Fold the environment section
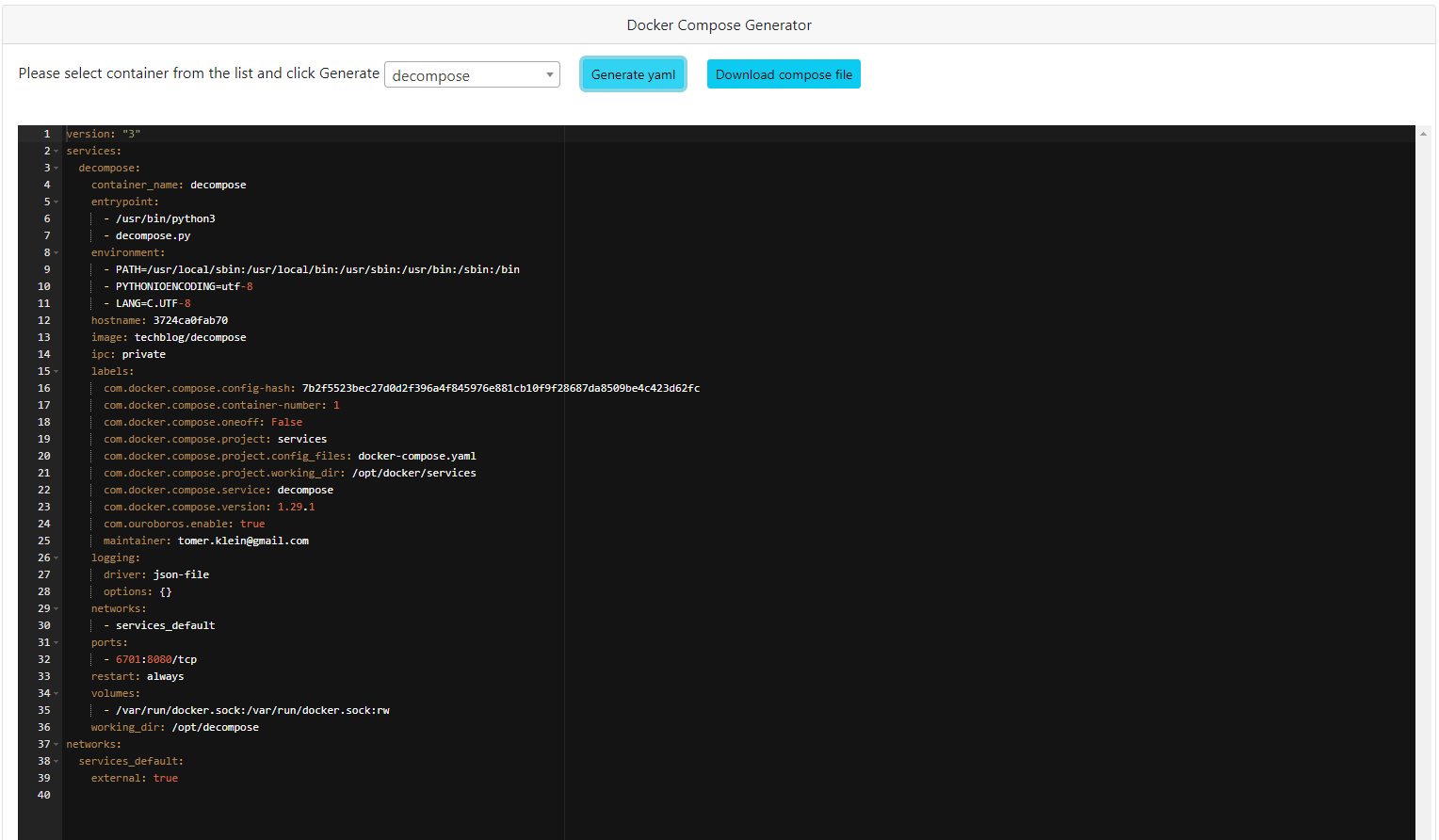The width and height of the screenshot is (1439, 840). point(55,251)
